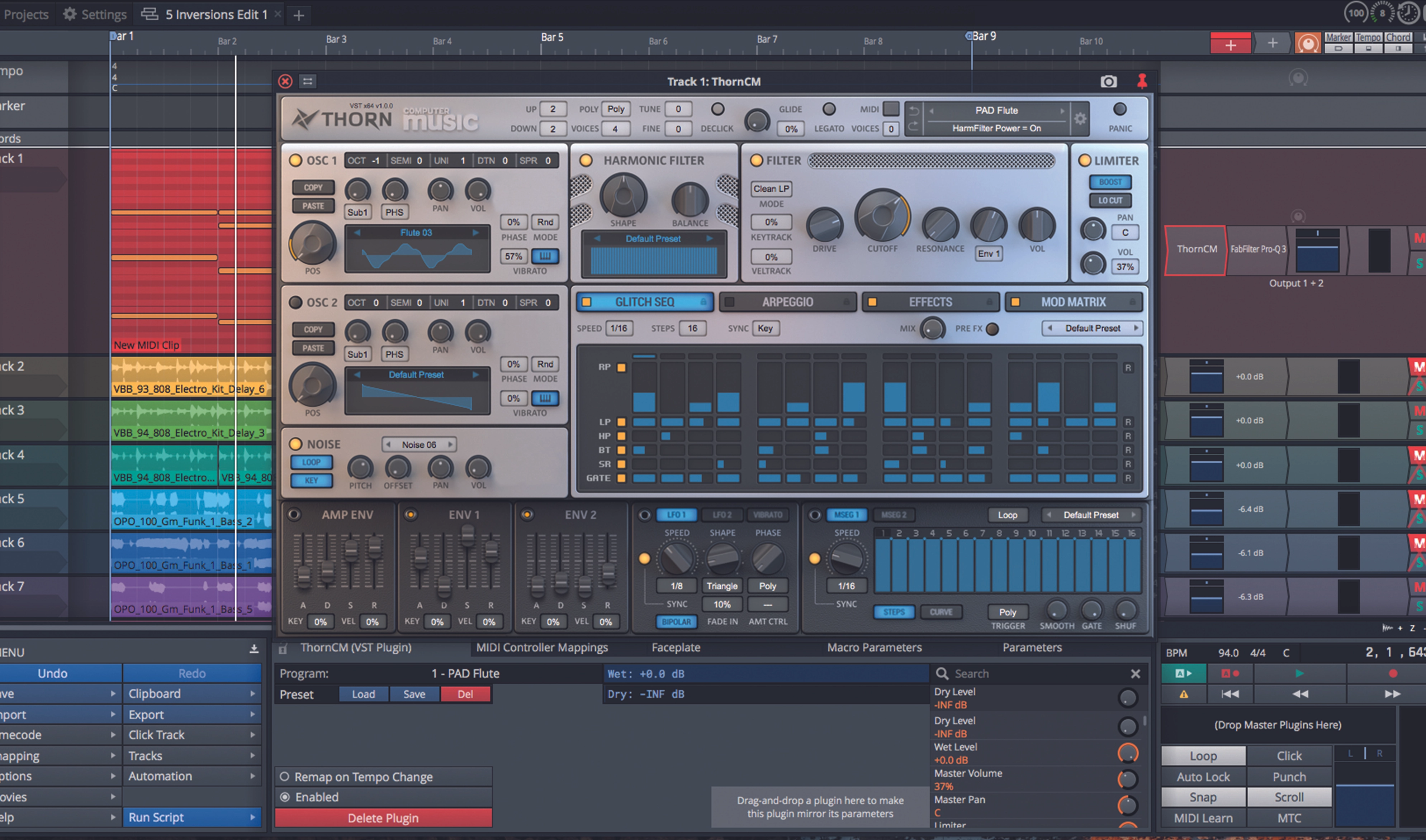This screenshot has width=1426, height=840.
Task: Click the return-to-start transport button
Action: (x=1230, y=693)
